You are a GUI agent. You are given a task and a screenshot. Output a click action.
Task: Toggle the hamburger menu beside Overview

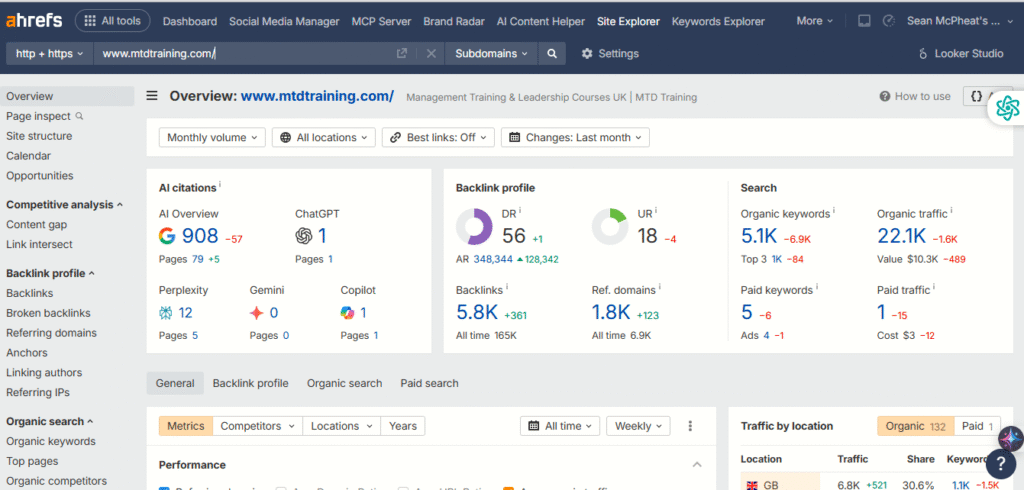(152, 96)
